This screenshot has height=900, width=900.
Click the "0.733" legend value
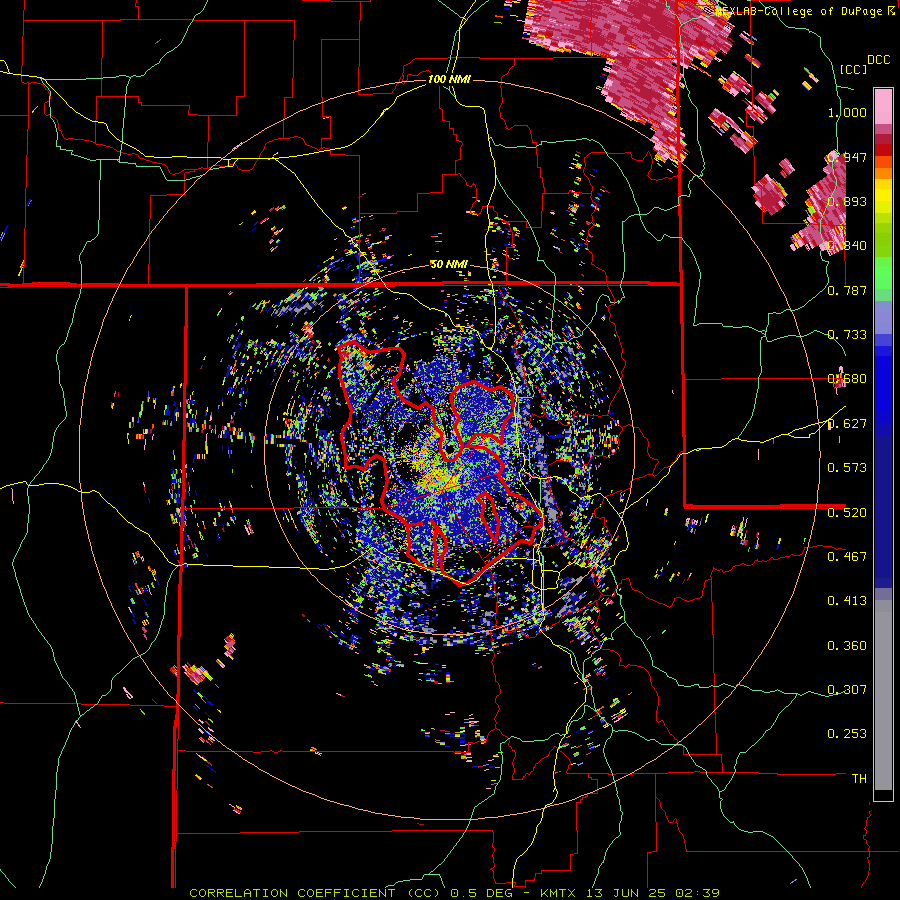coord(847,335)
